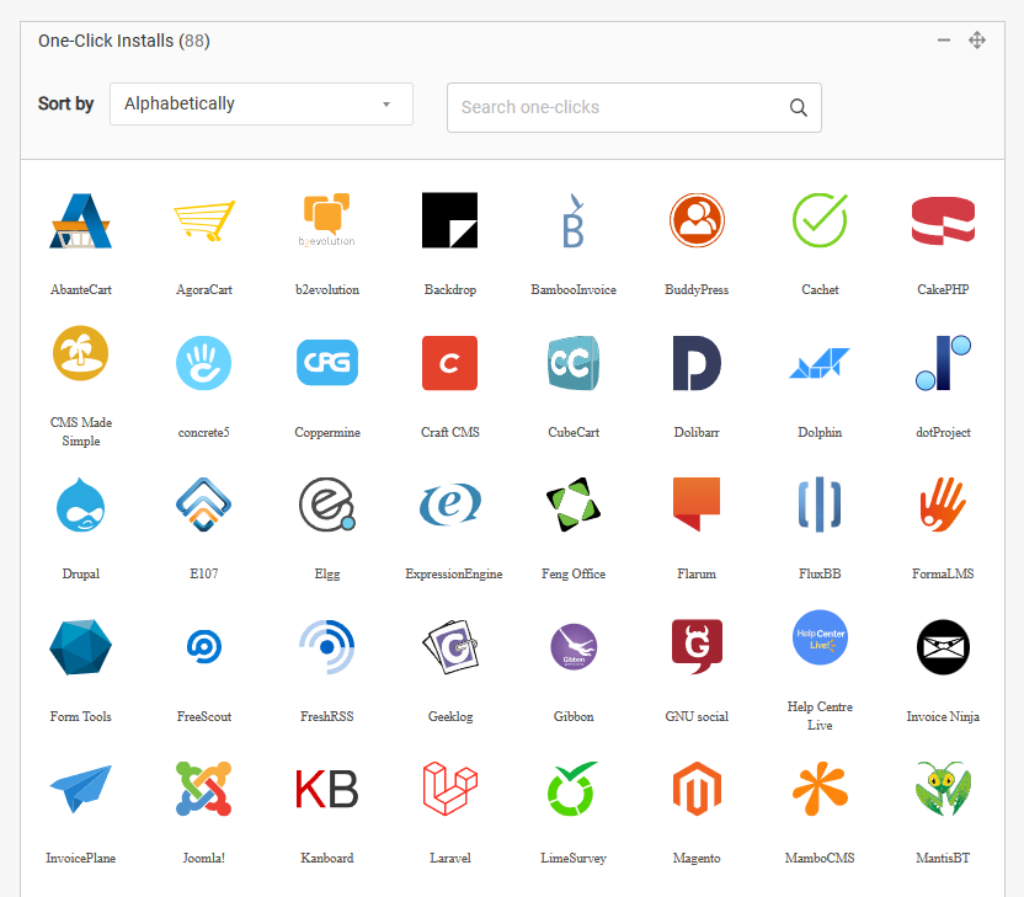Choose the Feng Office icon
Image resolution: width=1024 pixels, height=897 pixels.
tap(573, 505)
